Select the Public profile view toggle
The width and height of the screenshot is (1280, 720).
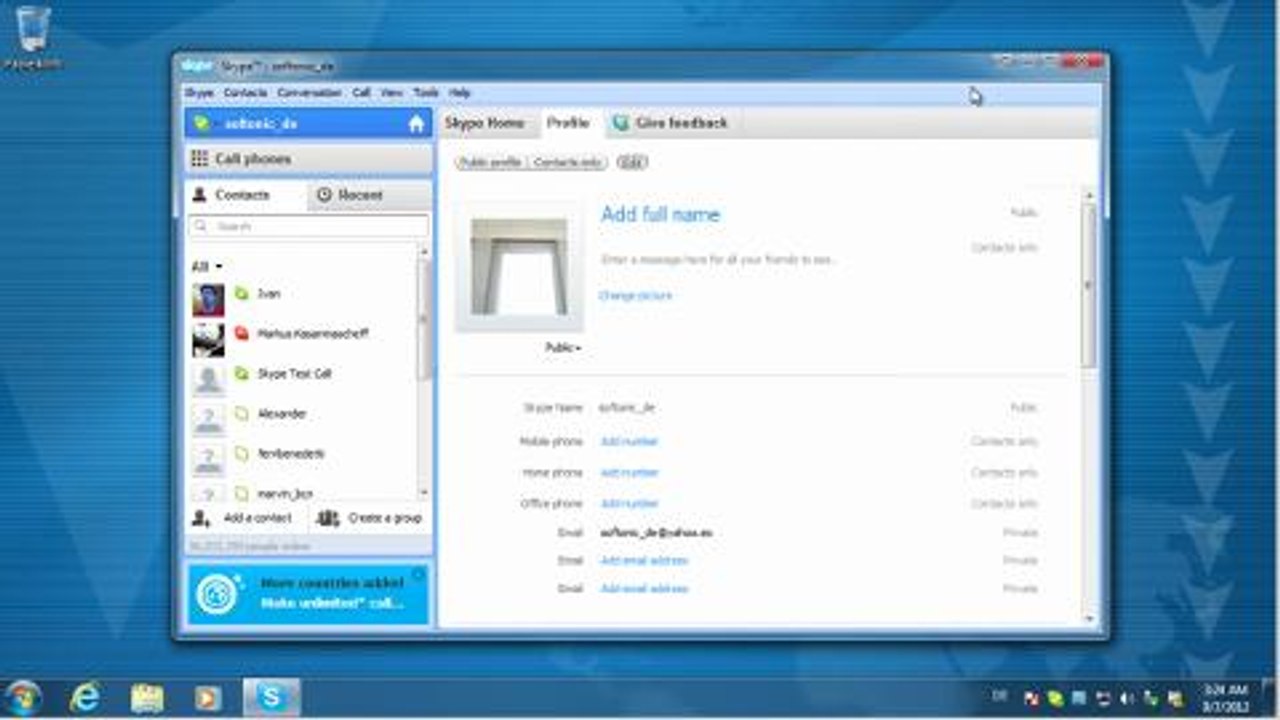tap(491, 162)
